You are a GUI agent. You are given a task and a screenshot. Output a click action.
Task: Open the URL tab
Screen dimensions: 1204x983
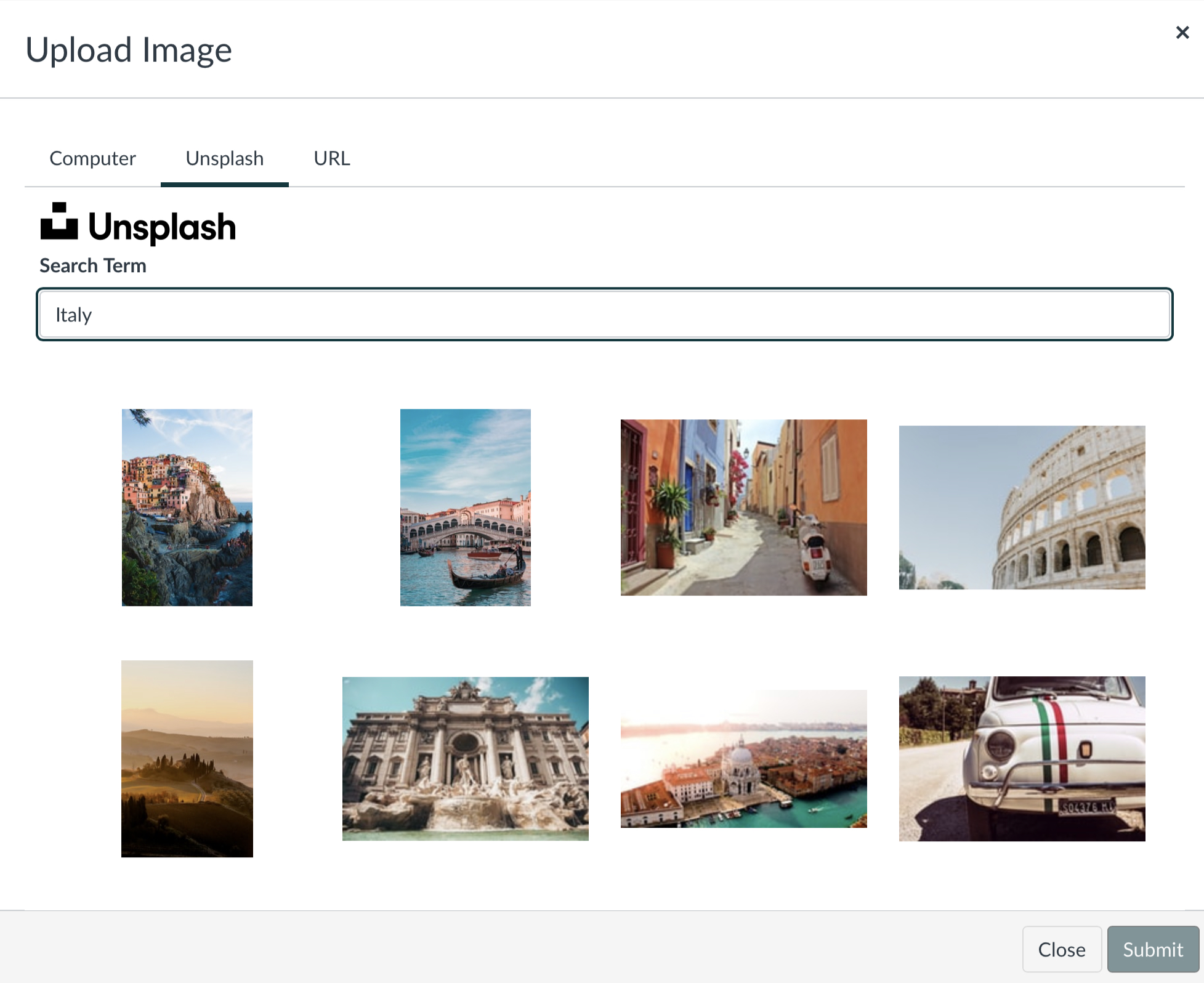[x=331, y=158]
